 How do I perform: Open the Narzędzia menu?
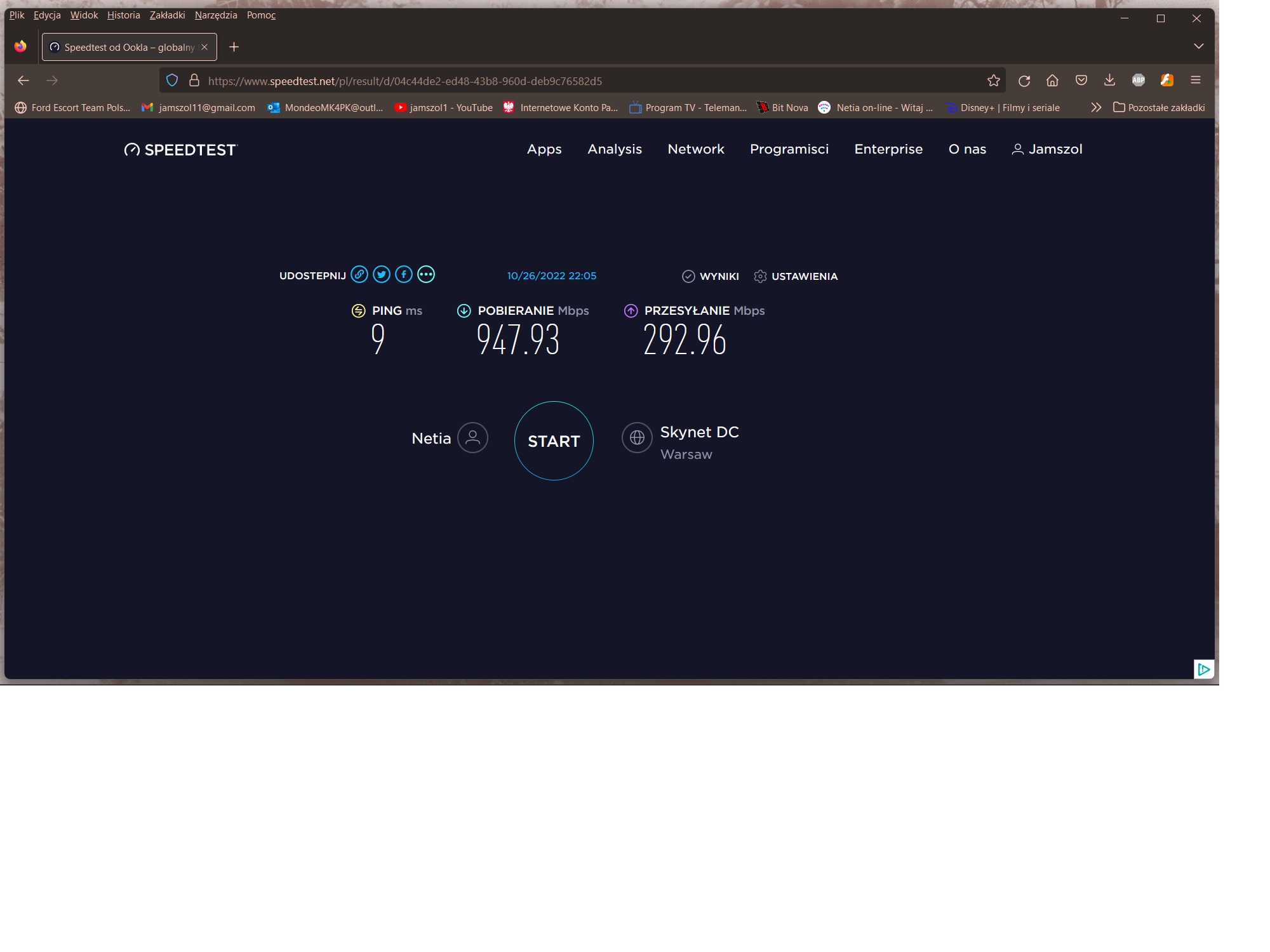coord(216,15)
